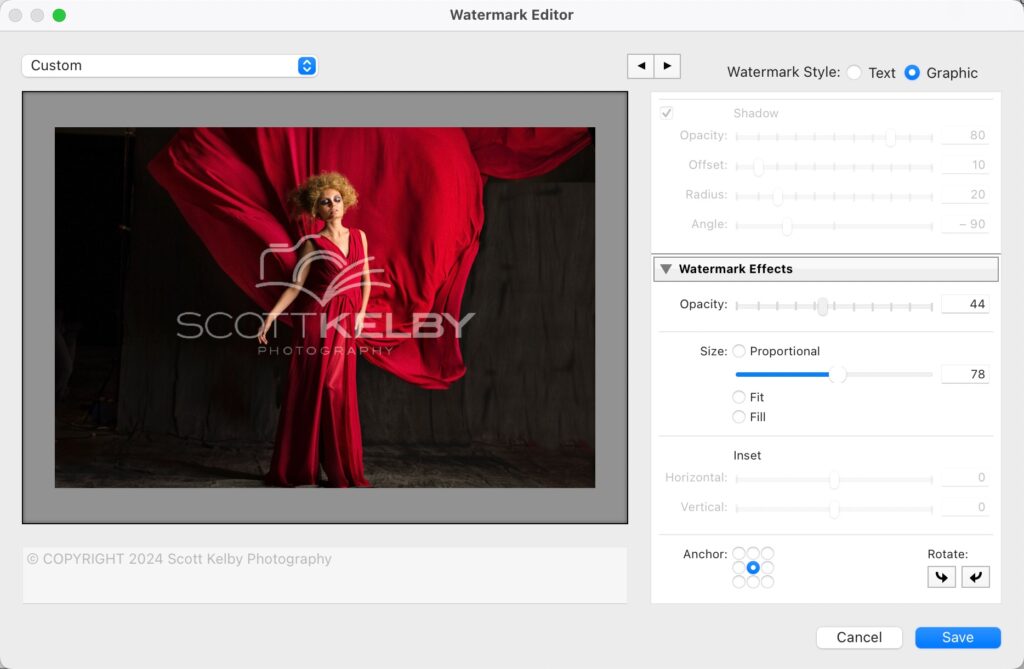
Task: Click the Size slider track
Action: (x=834, y=374)
